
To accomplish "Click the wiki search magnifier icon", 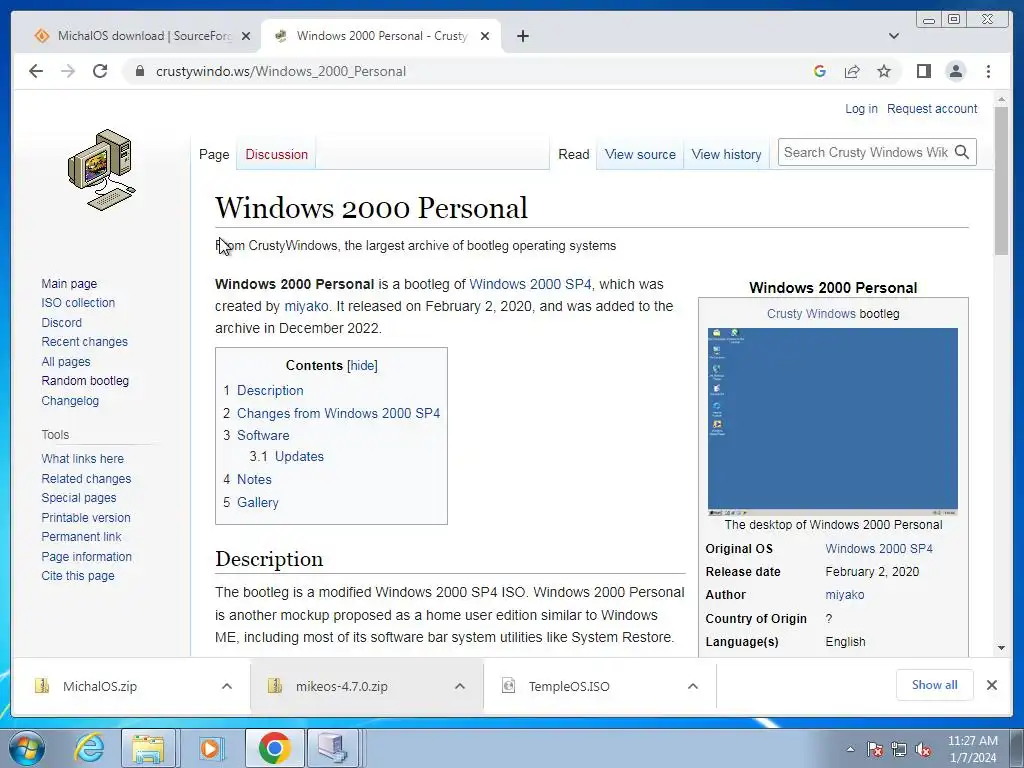I will click(x=961, y=152).
